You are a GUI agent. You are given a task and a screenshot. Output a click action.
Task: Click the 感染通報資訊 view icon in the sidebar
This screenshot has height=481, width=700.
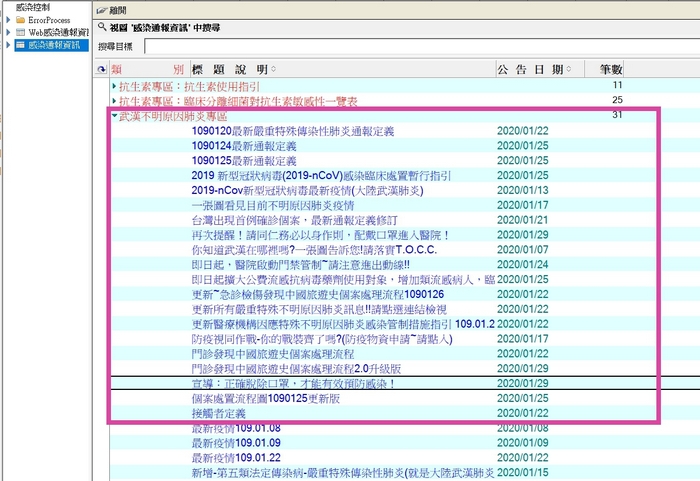click(20, 45)
